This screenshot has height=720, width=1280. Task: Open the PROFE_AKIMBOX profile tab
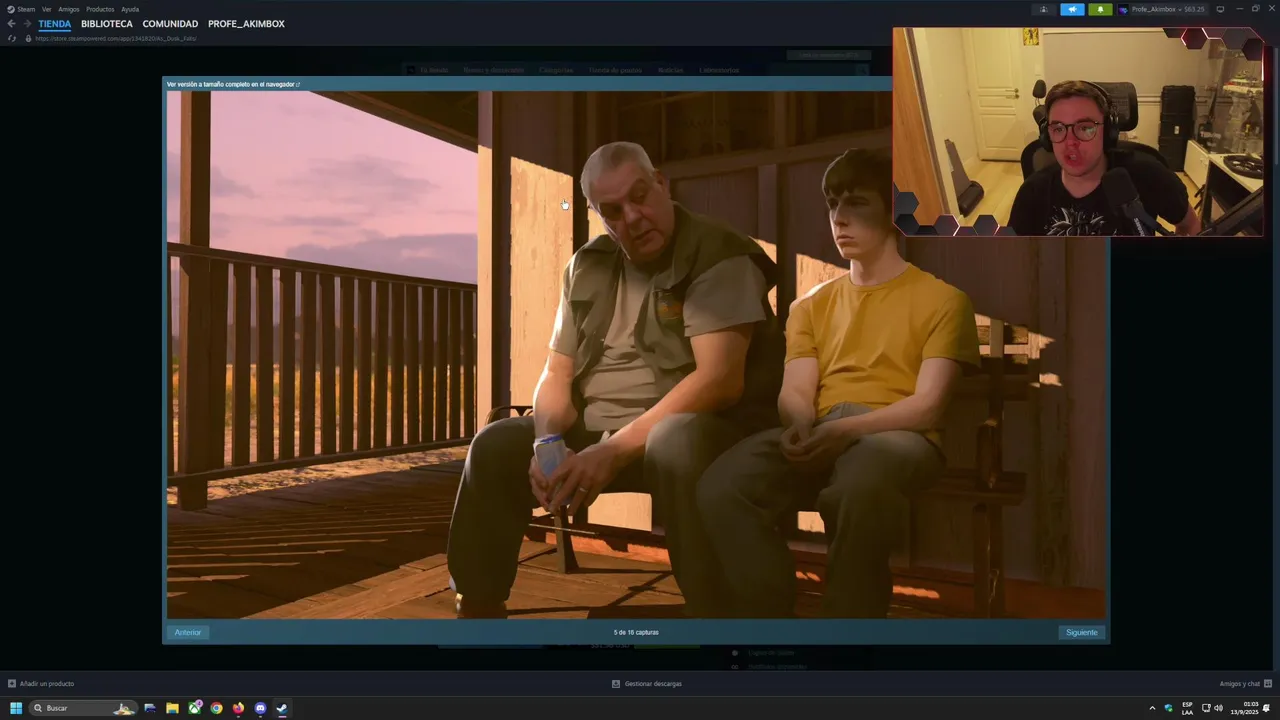click(x=246, y=24)
